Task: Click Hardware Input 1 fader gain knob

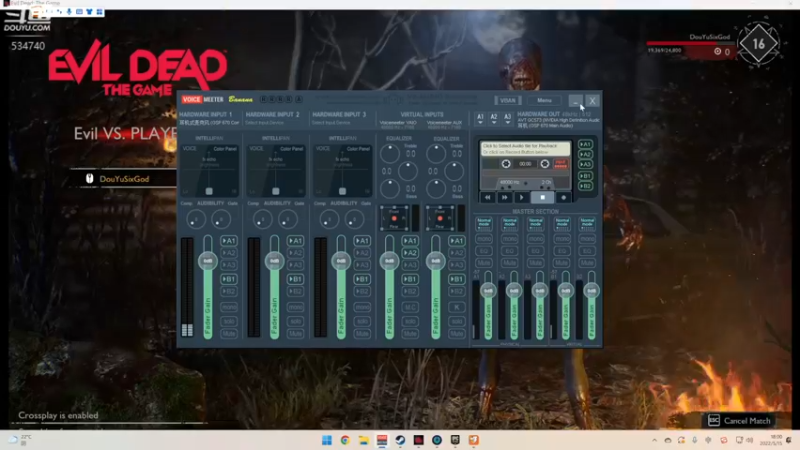Action: point(208,261)
